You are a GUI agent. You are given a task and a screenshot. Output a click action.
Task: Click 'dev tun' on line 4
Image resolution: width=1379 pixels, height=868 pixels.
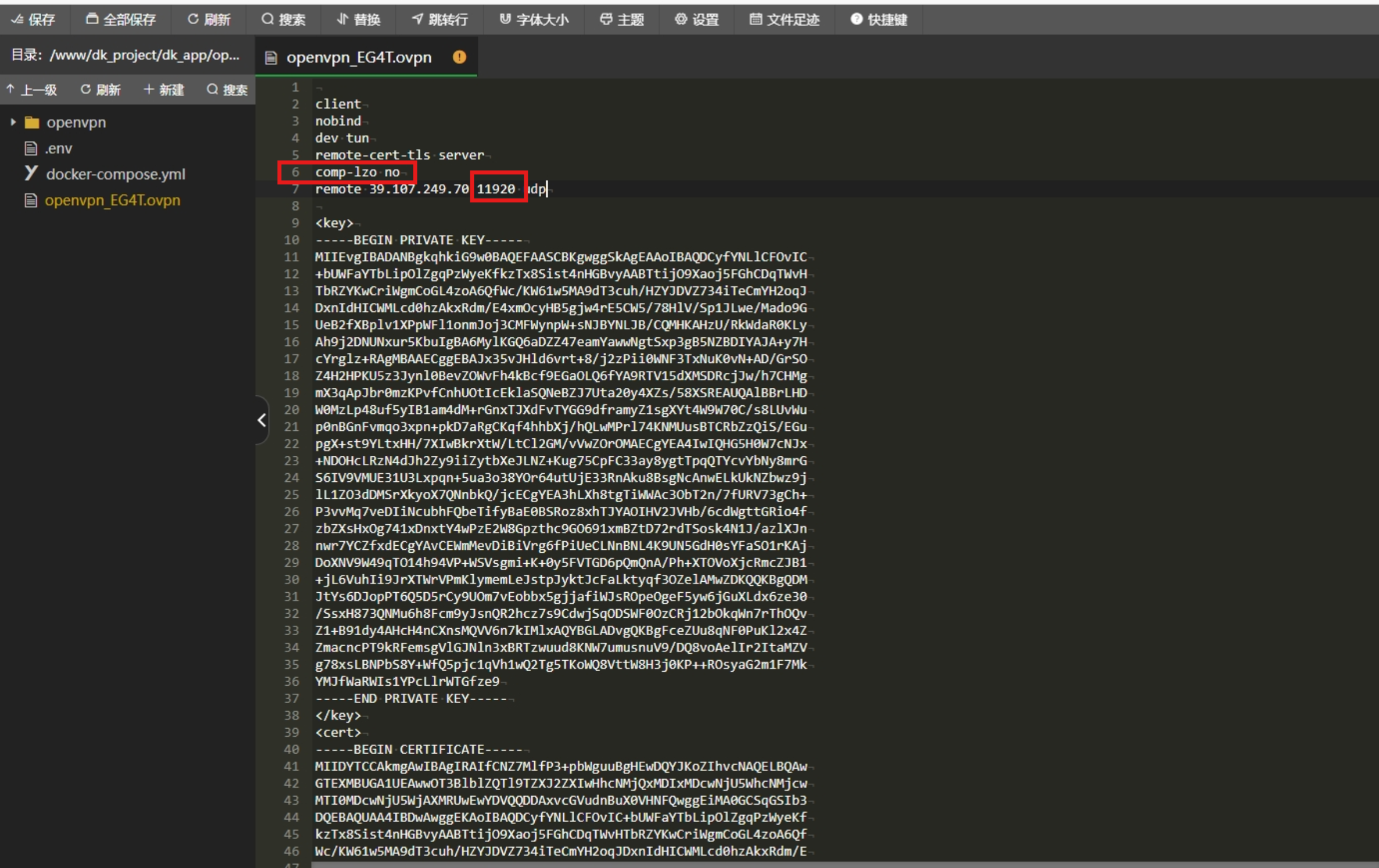coord(342,138)
